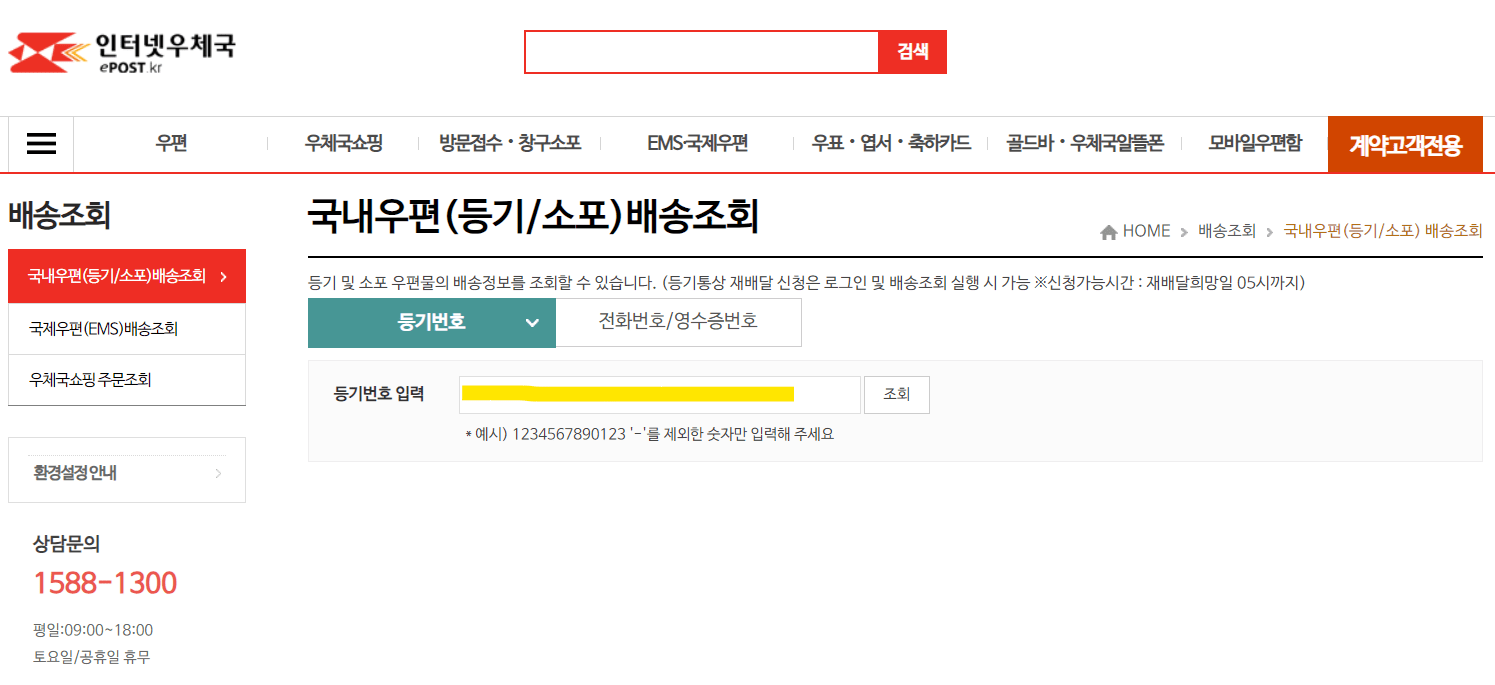Open the hamburger navigation menu
The width and height of the screenshot is (1495, 685).
coord(40,143)
